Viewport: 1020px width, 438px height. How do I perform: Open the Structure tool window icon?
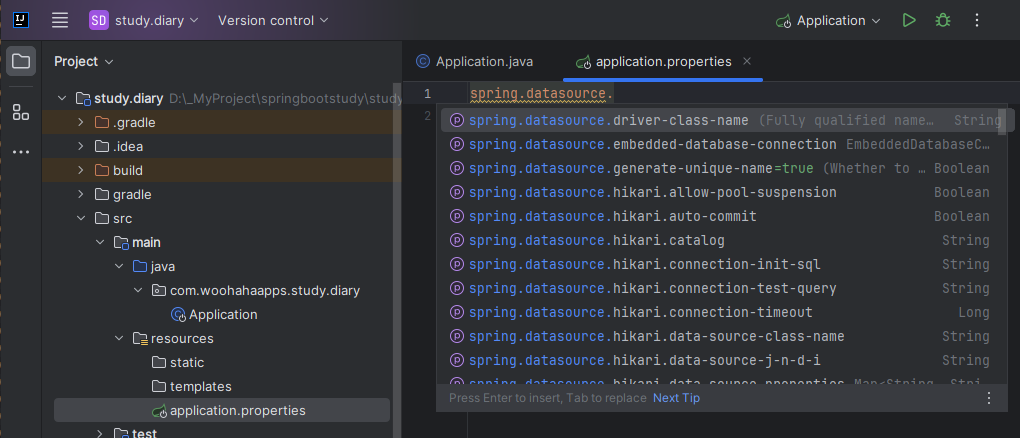(20, 112)
